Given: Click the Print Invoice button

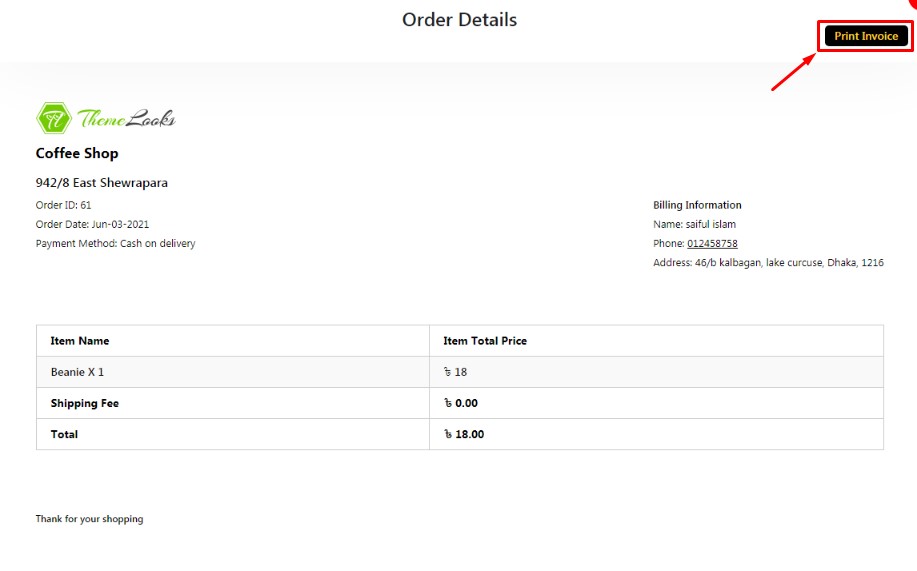Looking at the screenshot, I should tap(866, 36).
